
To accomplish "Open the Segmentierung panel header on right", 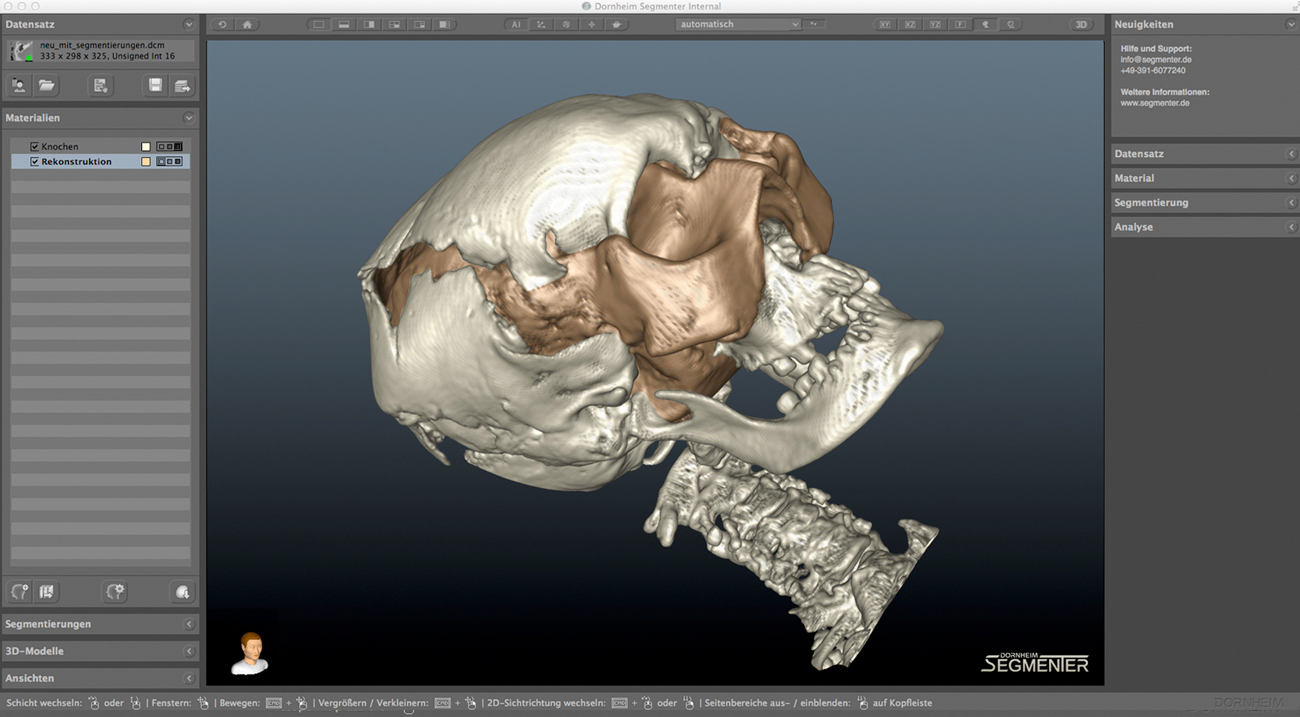I will tap(1204, 203).
